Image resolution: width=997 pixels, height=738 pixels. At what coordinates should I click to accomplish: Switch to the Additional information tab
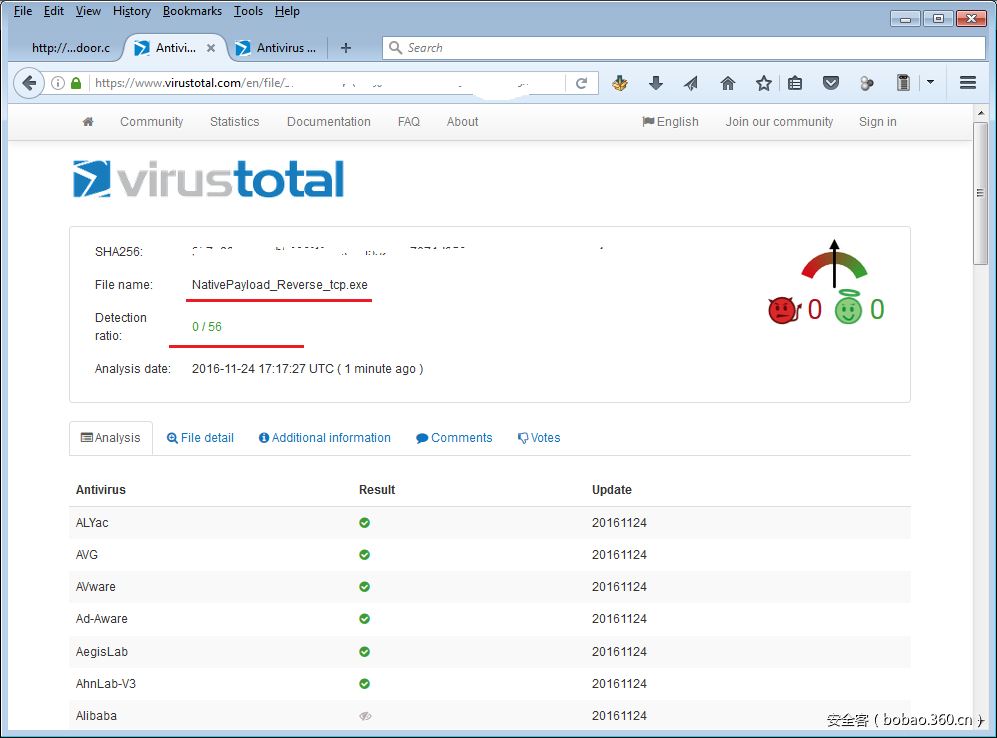click(x=324, y=438)
